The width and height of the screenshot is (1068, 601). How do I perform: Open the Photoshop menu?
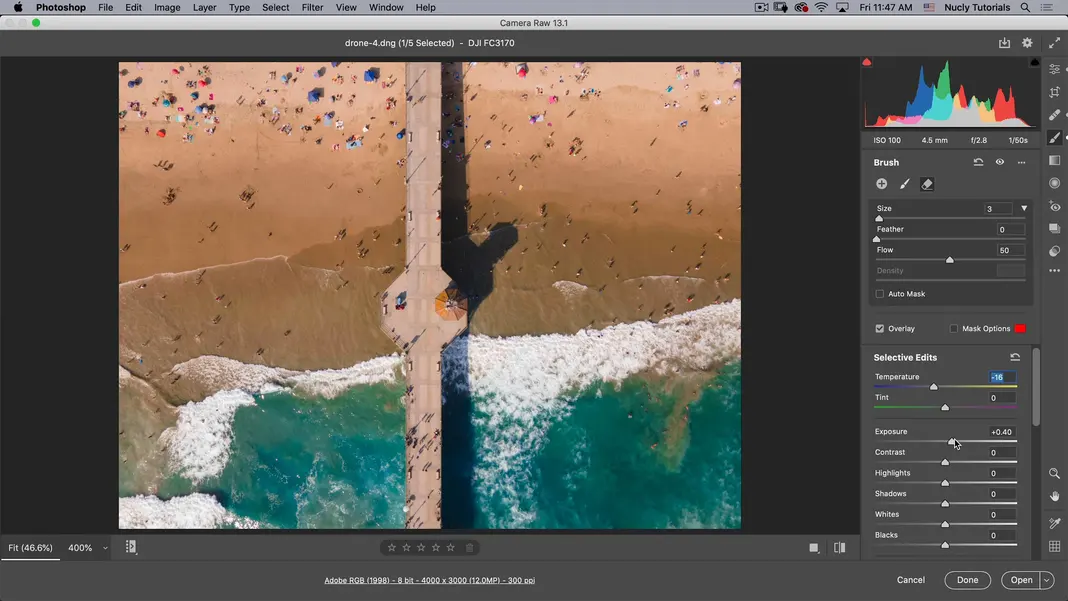click(x=61, y=7)
